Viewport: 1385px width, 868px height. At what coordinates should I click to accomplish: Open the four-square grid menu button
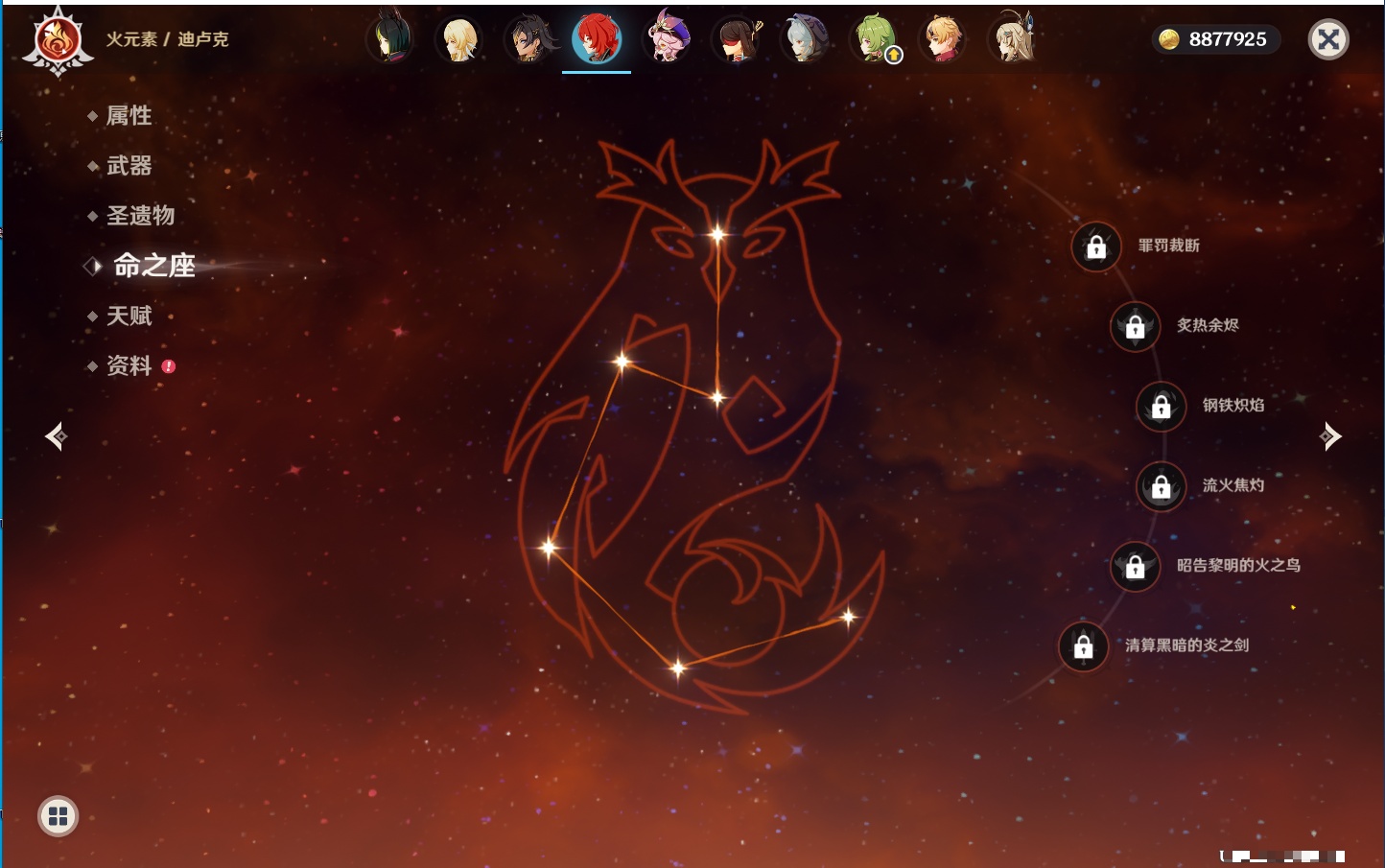tap(58, 816)
